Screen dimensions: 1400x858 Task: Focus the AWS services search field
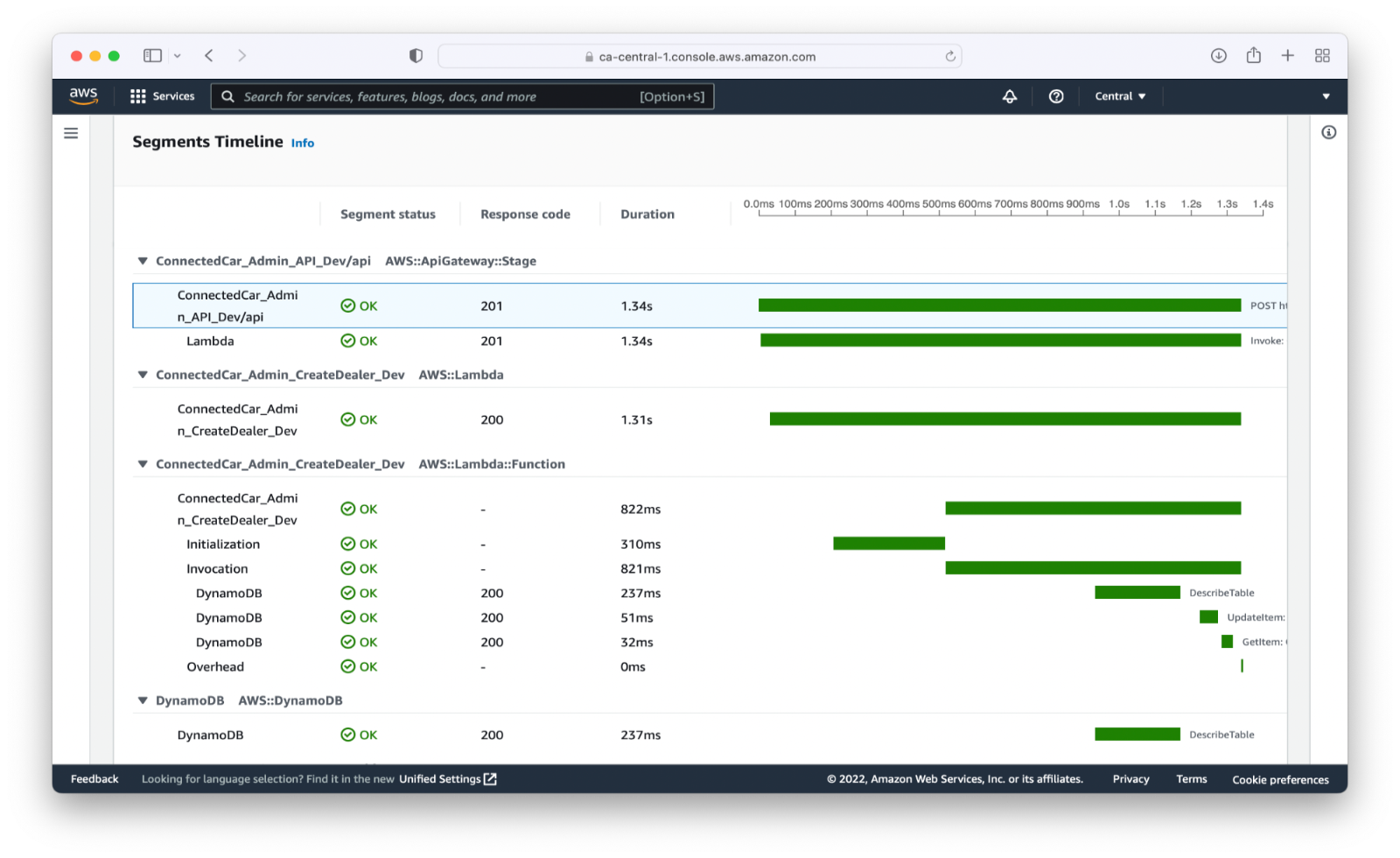coord(462,96)
